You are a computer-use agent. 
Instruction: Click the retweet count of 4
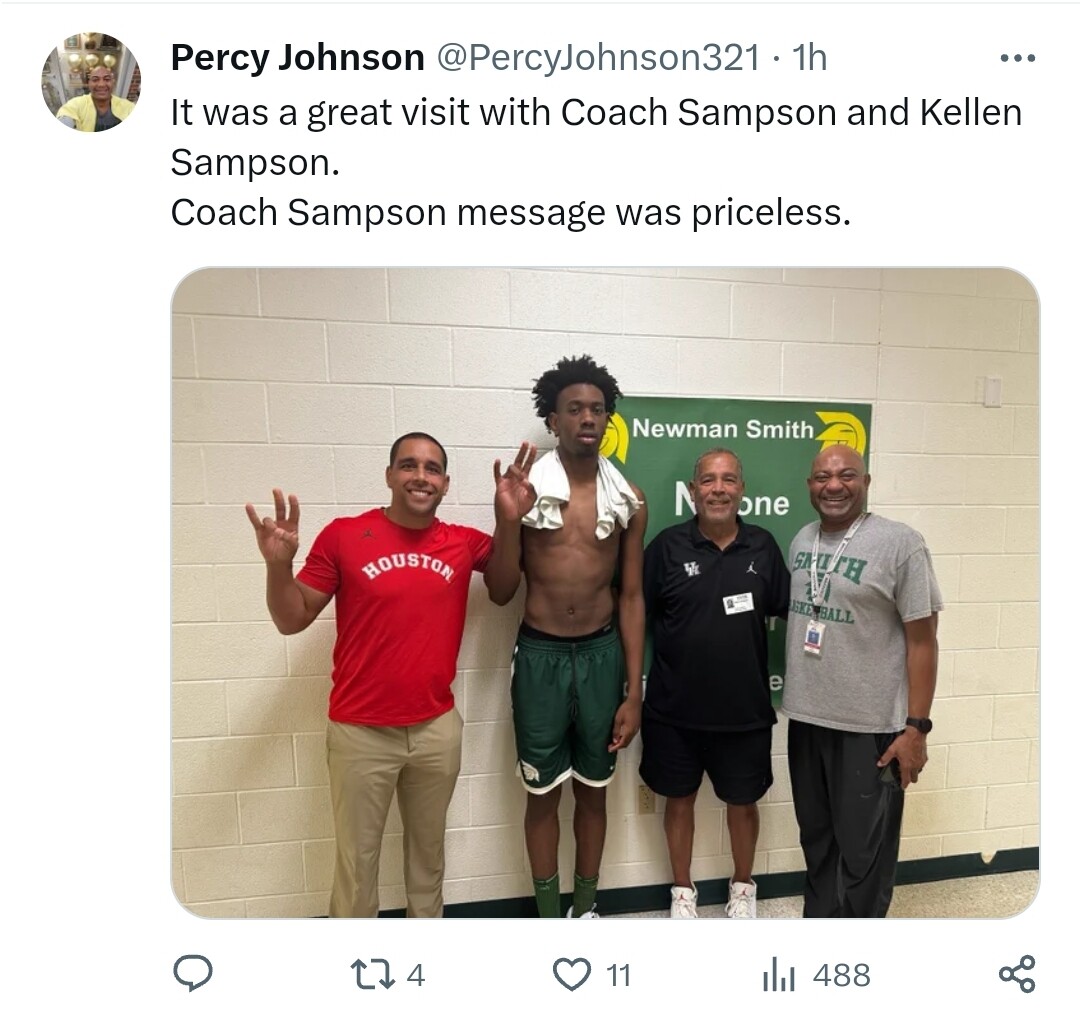(x=415, y=975)
